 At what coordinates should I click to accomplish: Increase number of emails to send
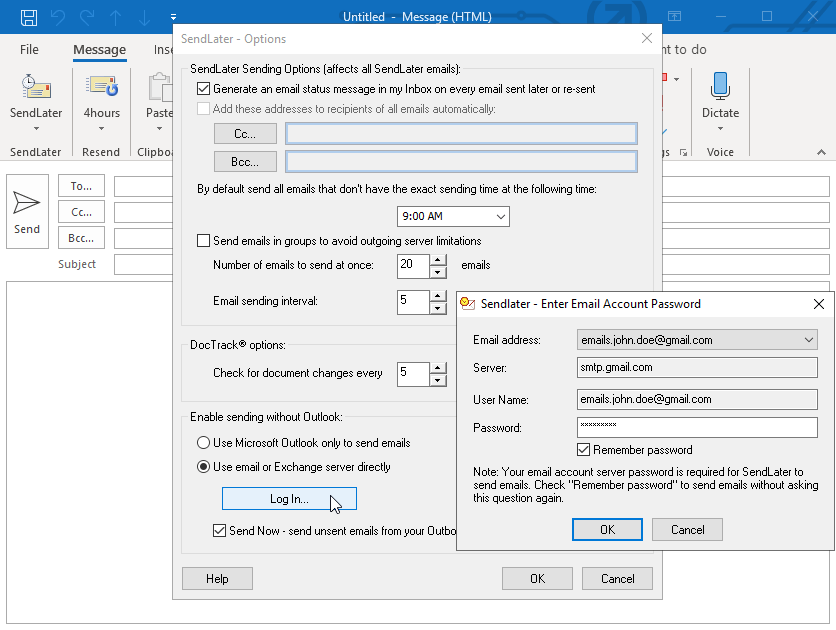pyautogui.click(x=438, y=260)
